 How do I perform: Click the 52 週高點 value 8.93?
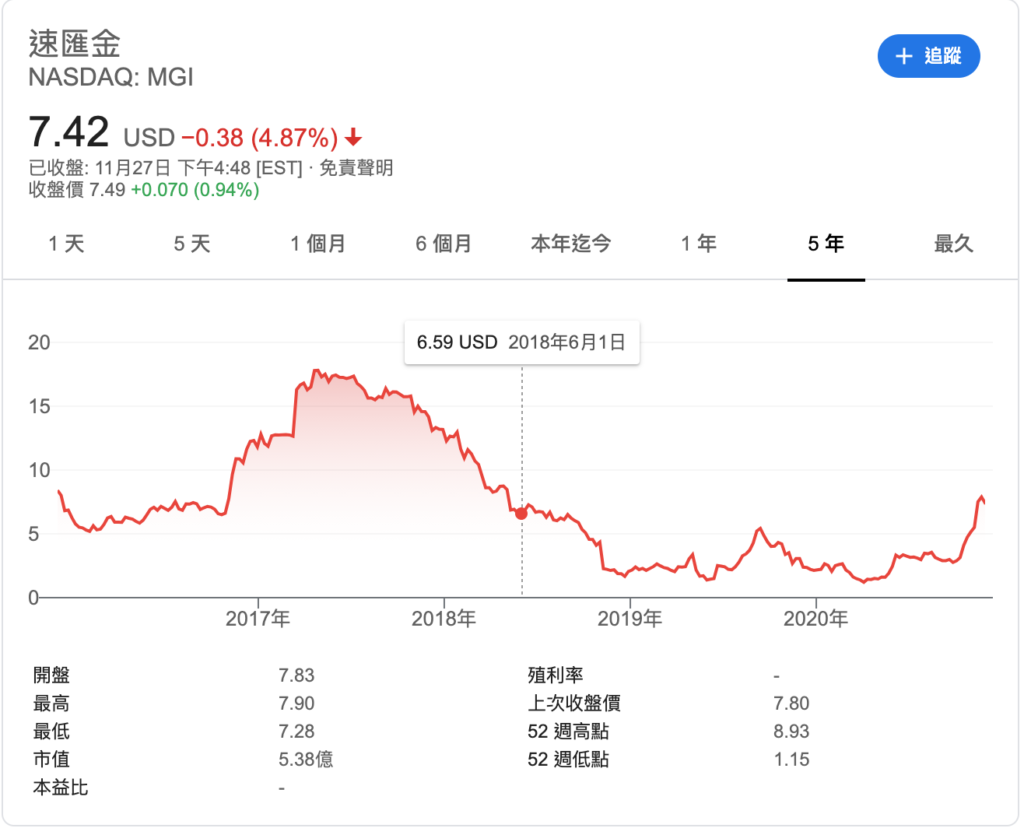pos(792,731)
